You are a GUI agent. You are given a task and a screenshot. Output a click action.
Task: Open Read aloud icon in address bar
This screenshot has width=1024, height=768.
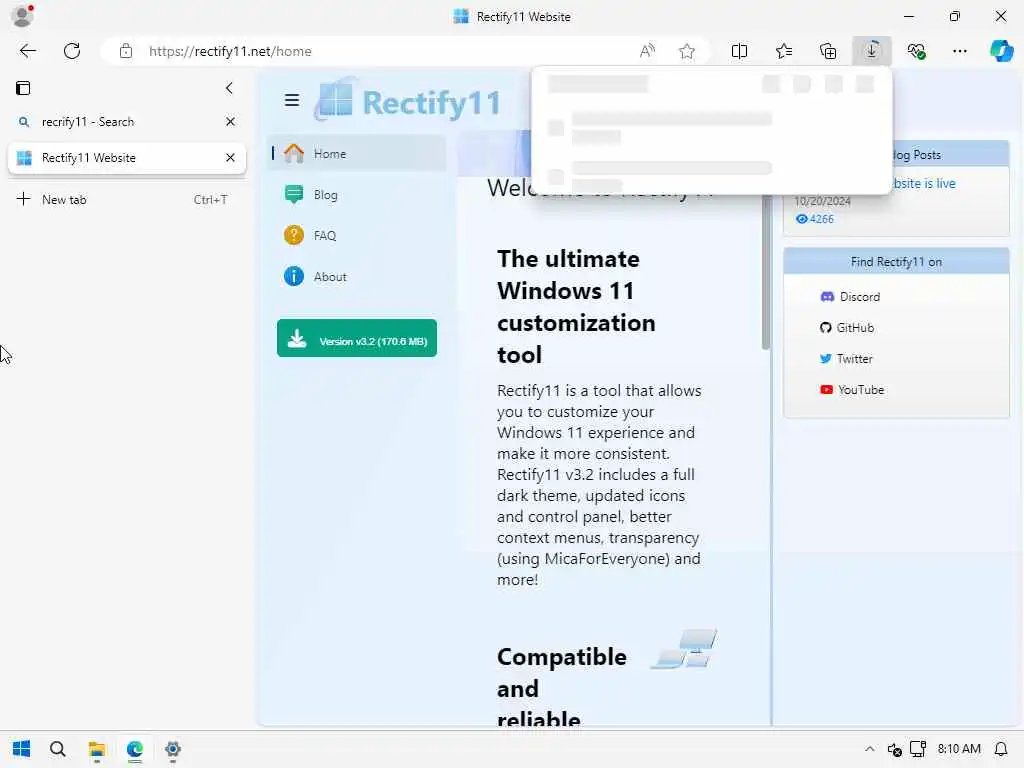point(647,51)
